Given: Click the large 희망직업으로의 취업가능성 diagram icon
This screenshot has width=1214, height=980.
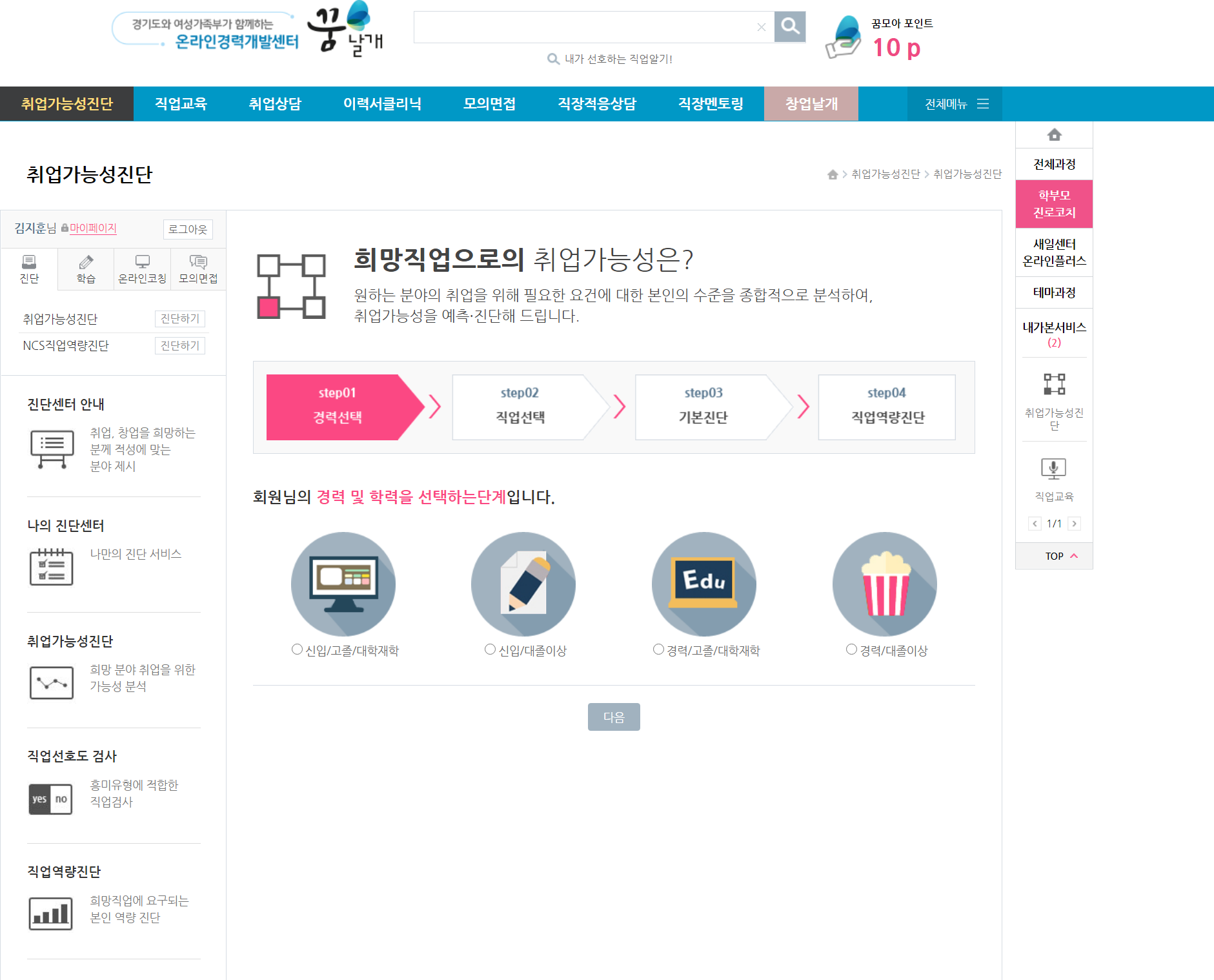Looking at the screenshot, I should (x=291, y=286).
